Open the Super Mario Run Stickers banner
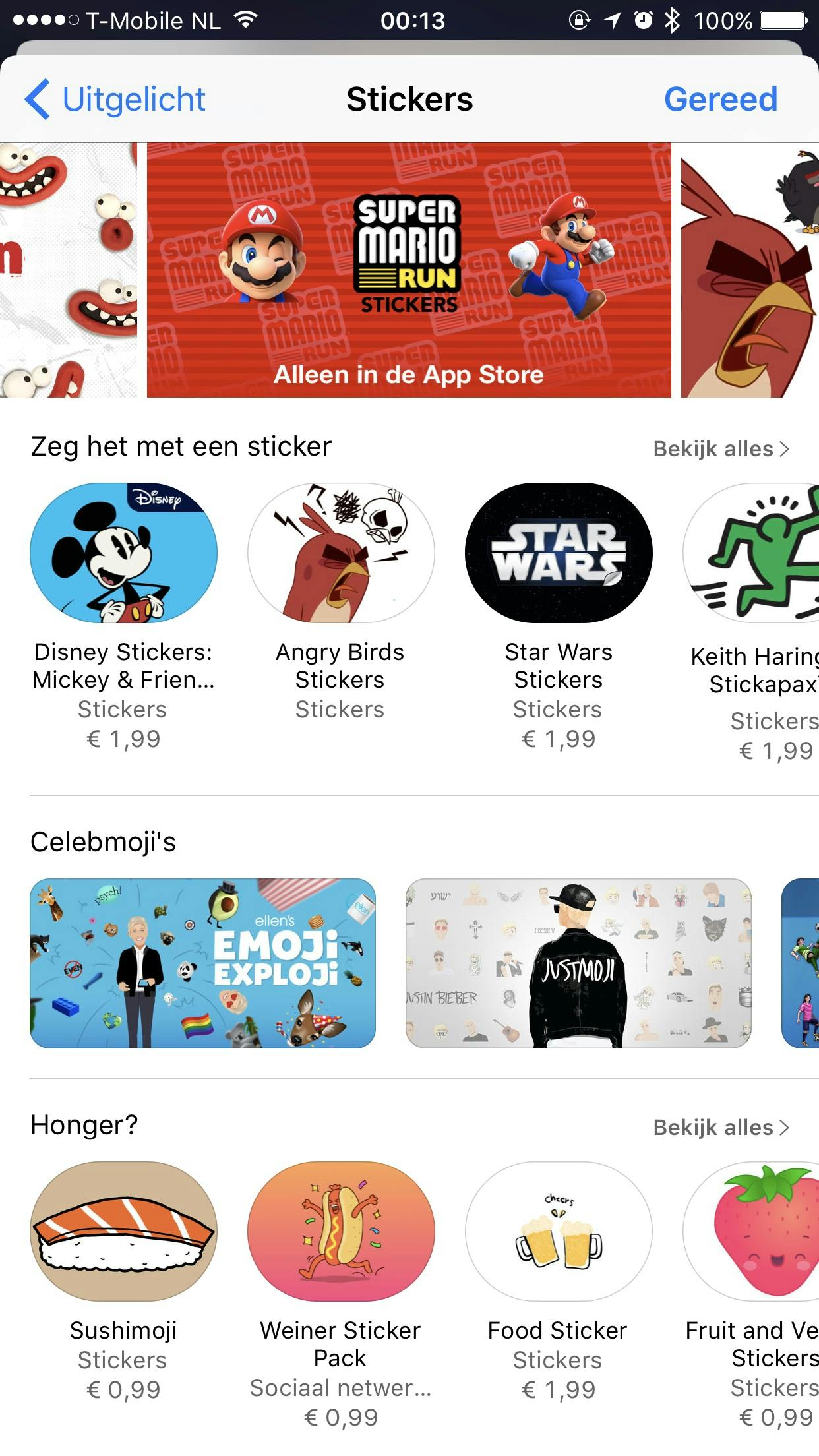The image size is (819, 1456). [409, 270]
